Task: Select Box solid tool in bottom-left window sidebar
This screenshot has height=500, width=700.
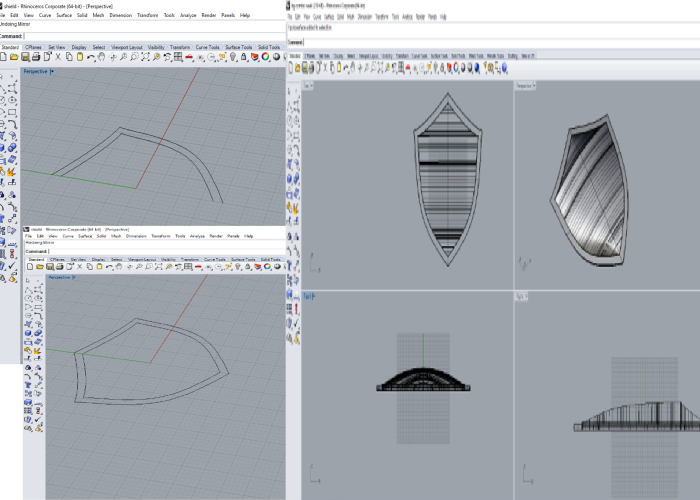Action: pos(29,333)
